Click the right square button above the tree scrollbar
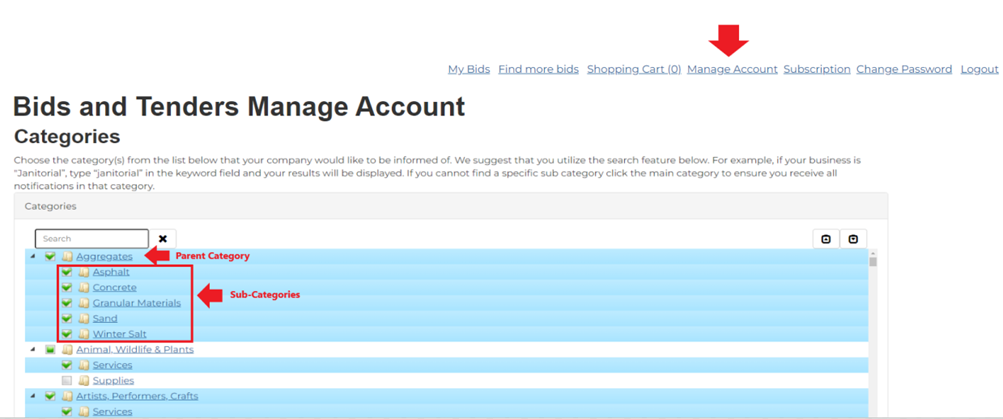This screenshot has width=1003, height=419. click(853, 239)
